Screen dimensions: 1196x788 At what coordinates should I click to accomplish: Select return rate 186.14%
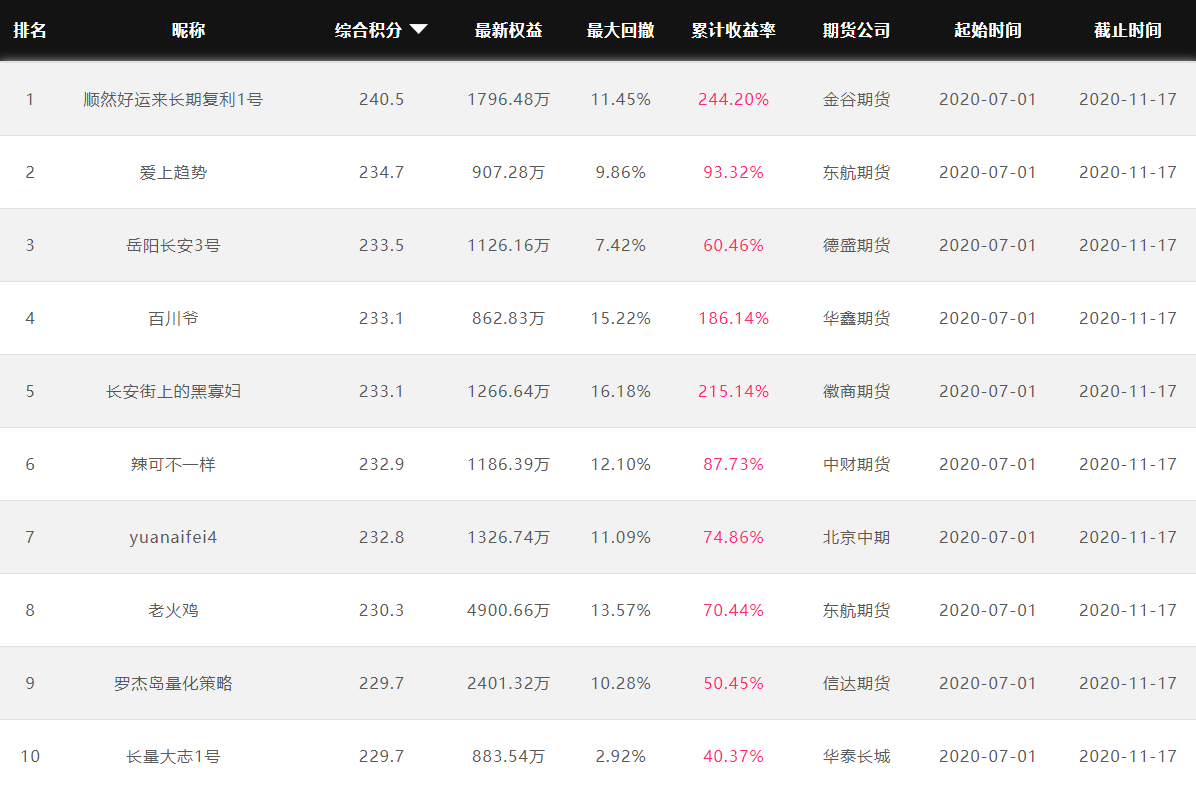pos(733,318)
